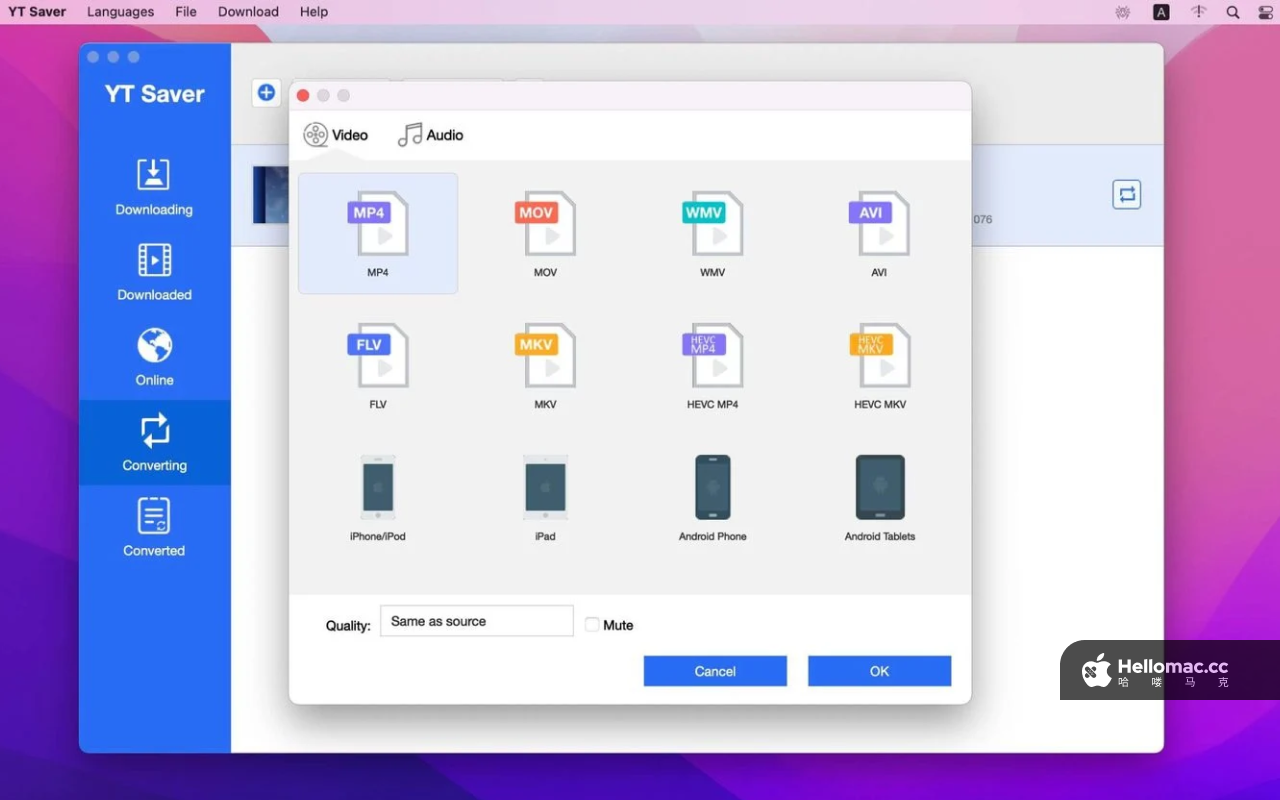Select the MP4 format icon

[x=378, y=223]
